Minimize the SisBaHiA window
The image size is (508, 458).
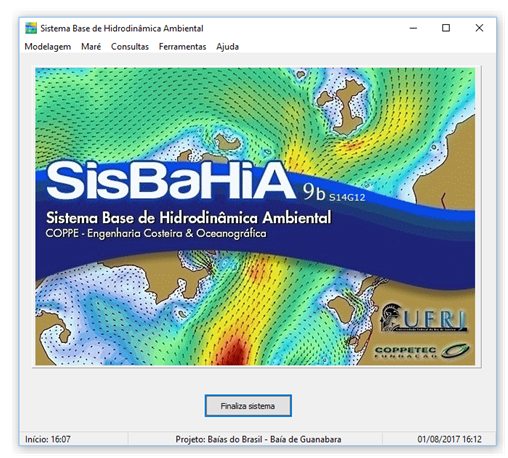(x=413, y=28)
